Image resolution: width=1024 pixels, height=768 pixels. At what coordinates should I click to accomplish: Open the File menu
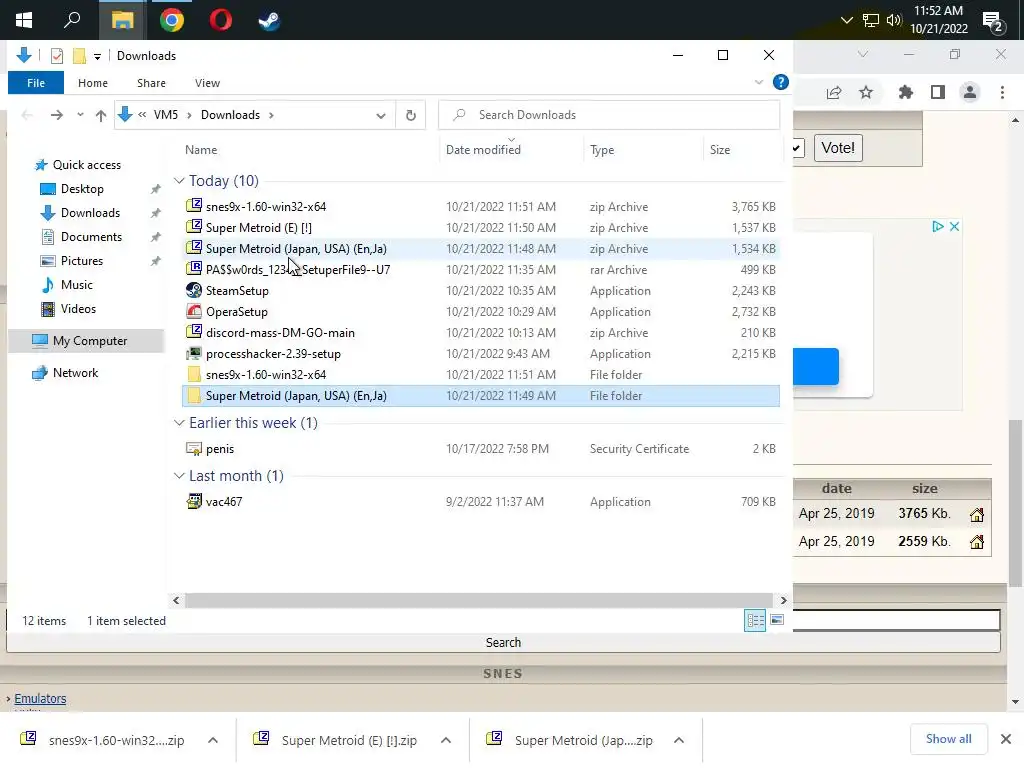(36, 83)
